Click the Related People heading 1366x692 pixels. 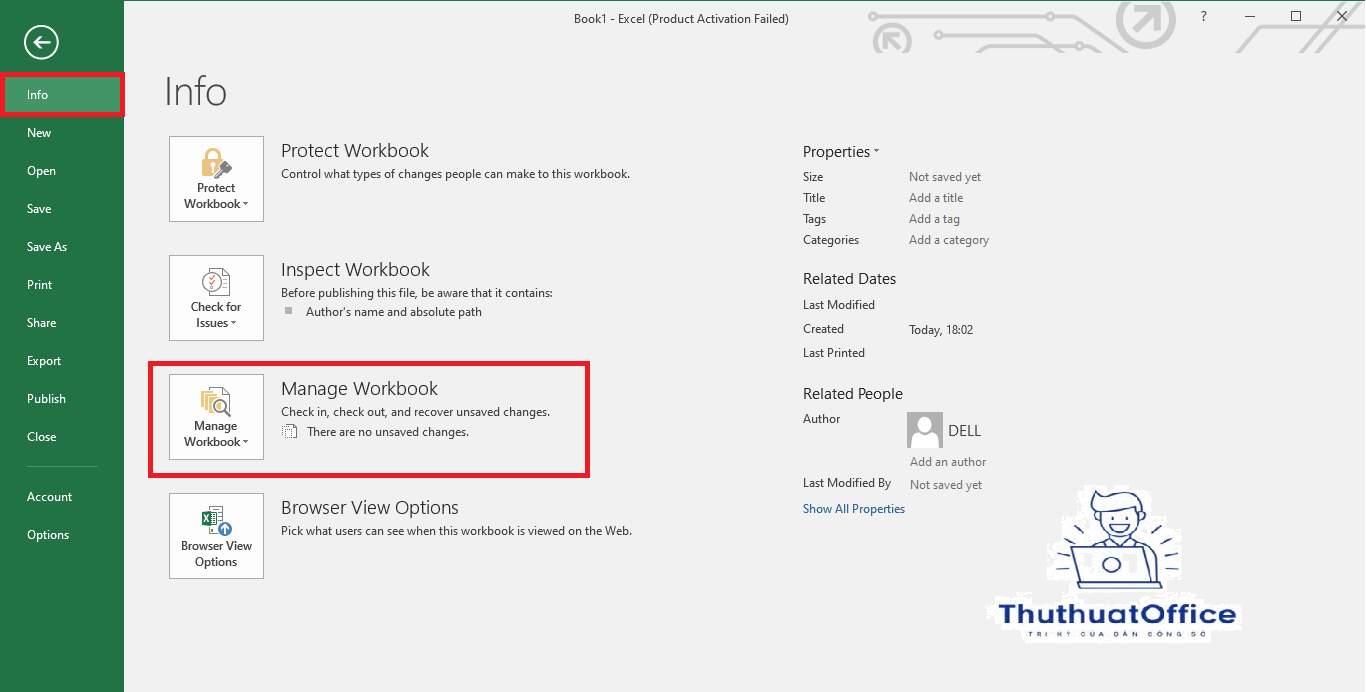tap(853, 394)
